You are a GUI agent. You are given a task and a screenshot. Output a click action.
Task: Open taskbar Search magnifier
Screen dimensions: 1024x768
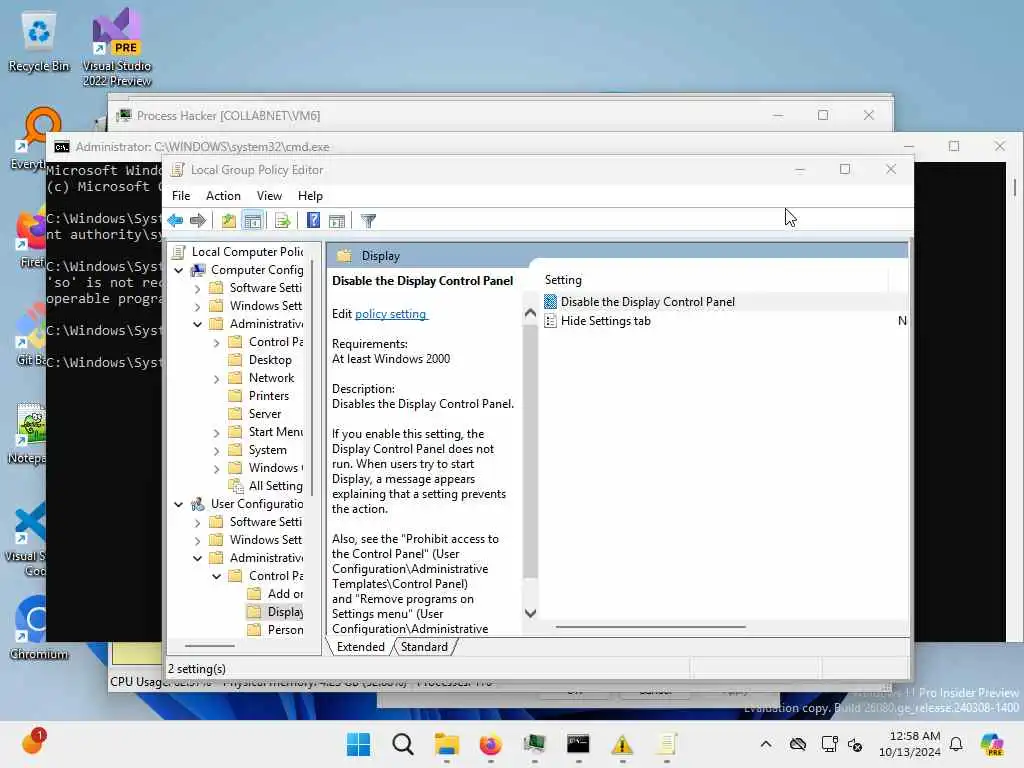[402, 744]
